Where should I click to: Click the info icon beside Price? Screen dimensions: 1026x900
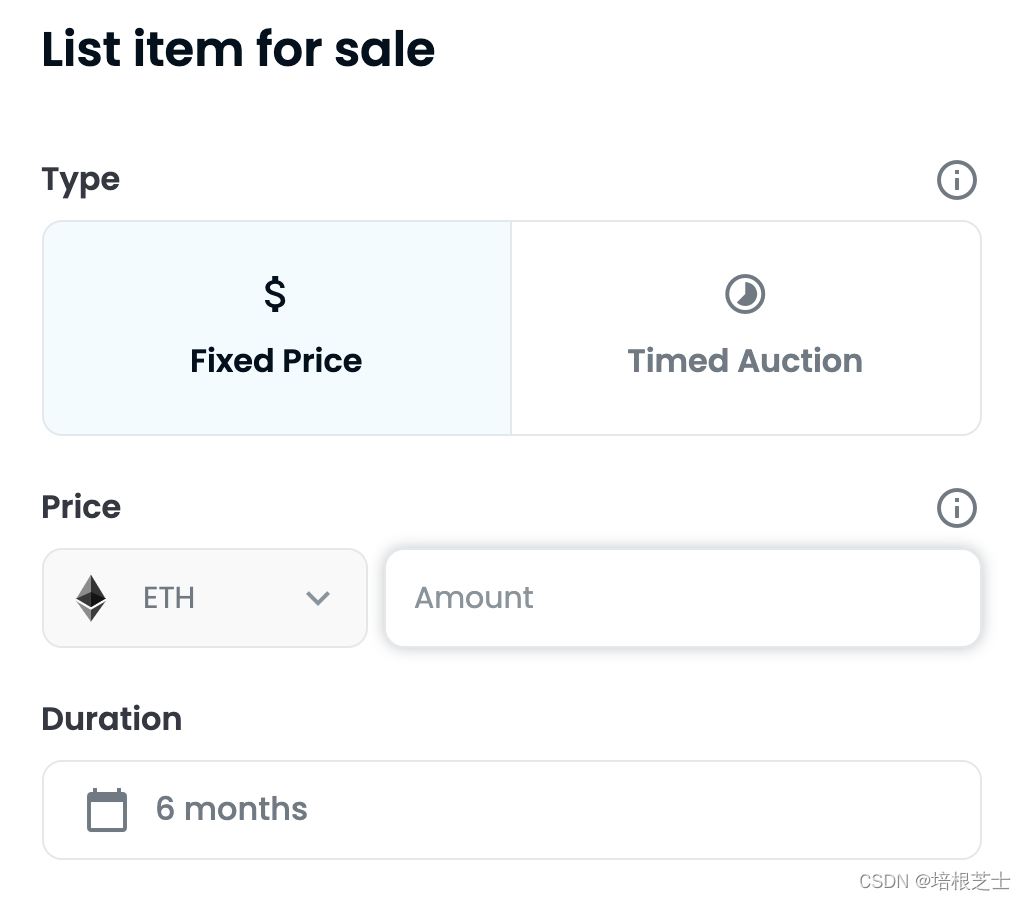[x=956, y=508]
